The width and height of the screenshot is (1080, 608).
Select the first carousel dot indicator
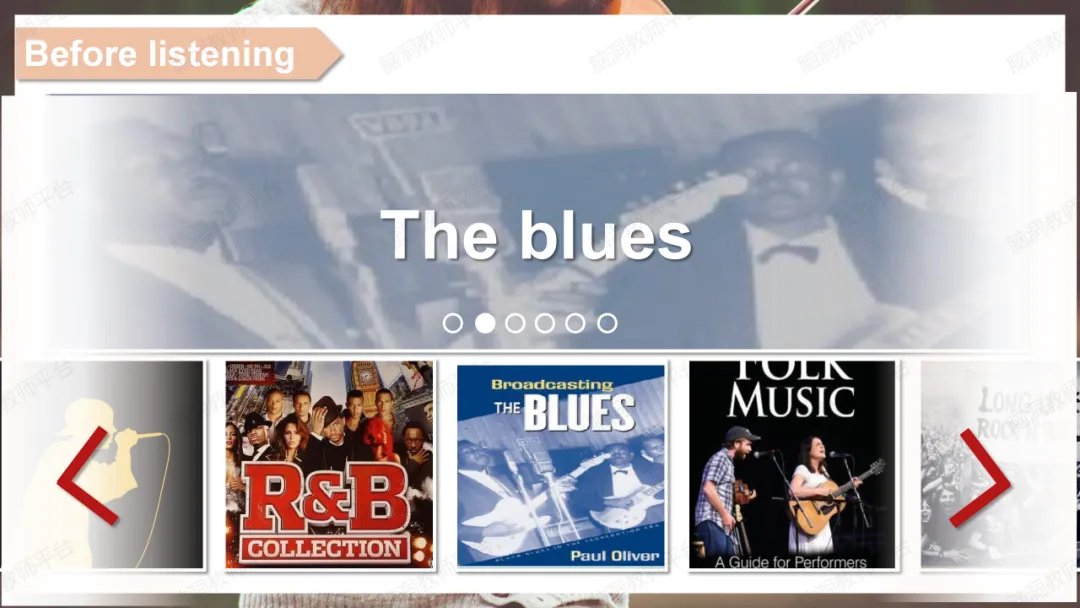click(453, 323)
